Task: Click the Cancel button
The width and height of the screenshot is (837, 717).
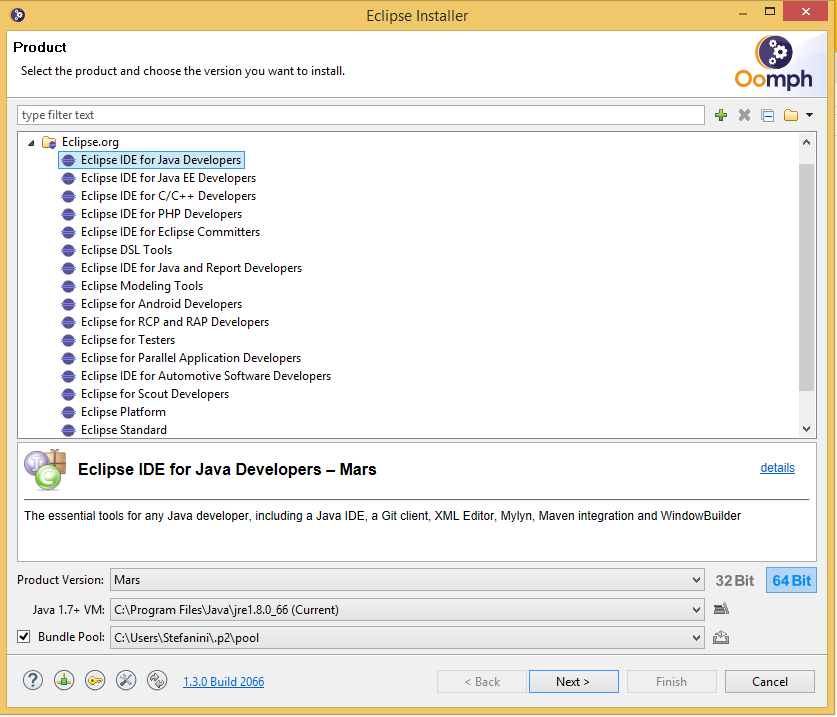Action: point(769,682)
